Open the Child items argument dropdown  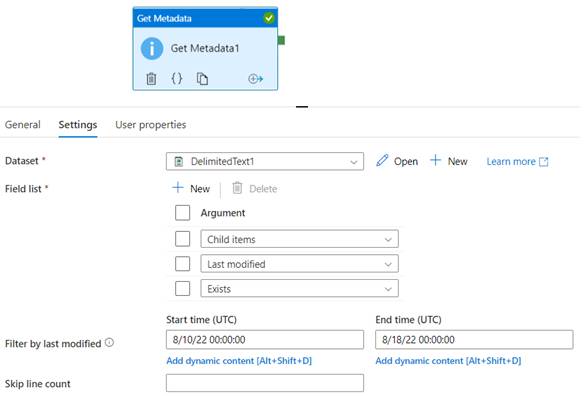pos(299,239)
